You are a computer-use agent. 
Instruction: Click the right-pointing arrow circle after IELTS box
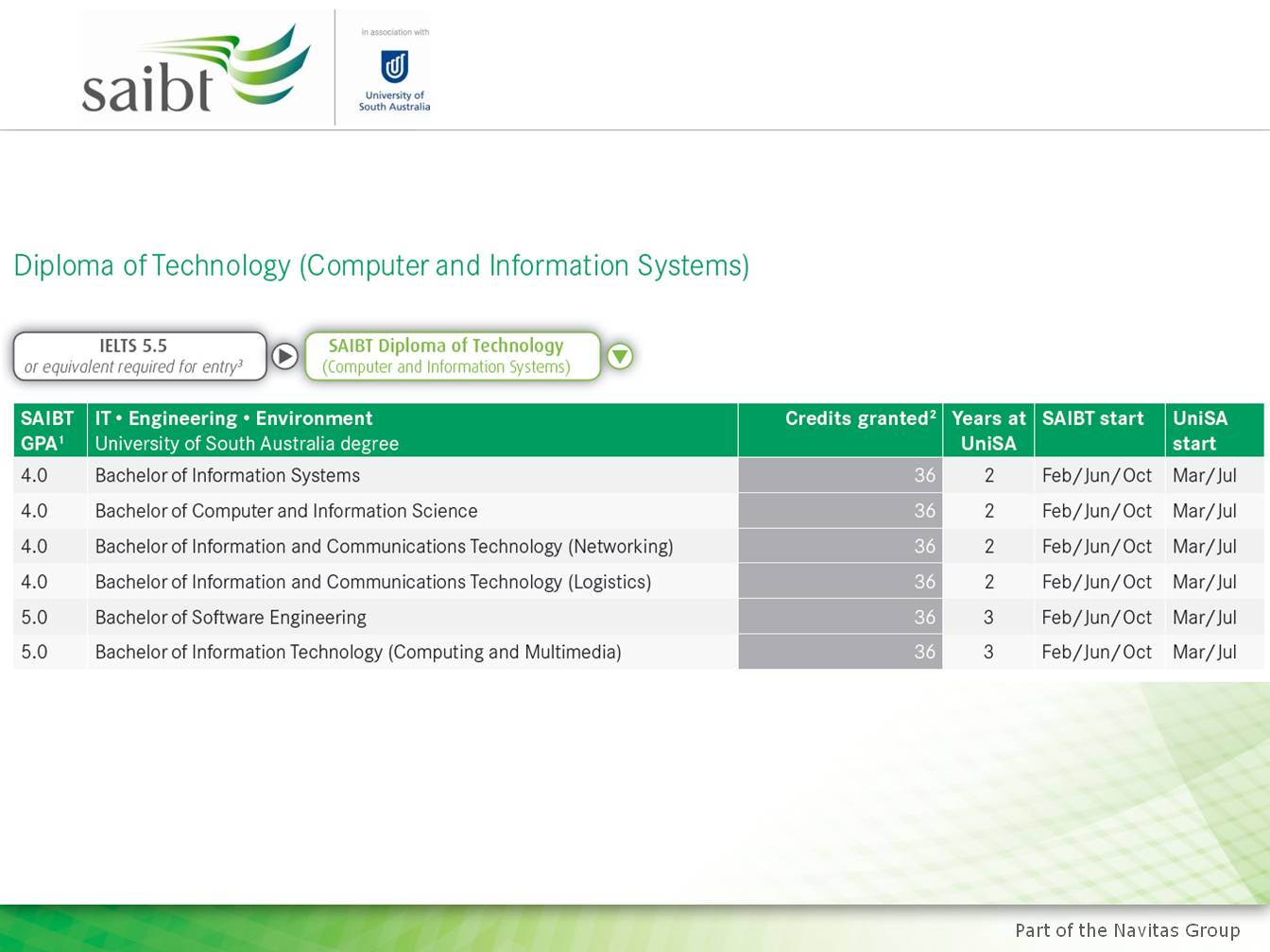coord(284,356)
